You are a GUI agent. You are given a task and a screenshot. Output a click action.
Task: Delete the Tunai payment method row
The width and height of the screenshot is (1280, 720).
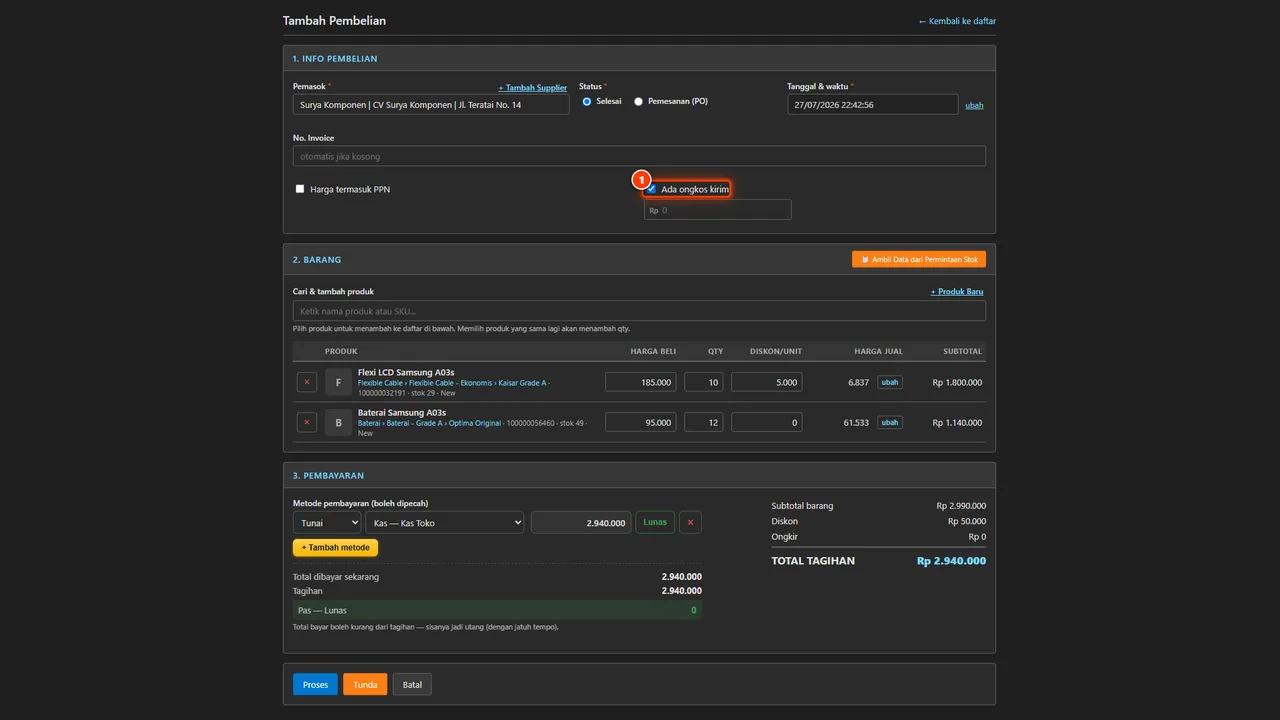point(690,522)
